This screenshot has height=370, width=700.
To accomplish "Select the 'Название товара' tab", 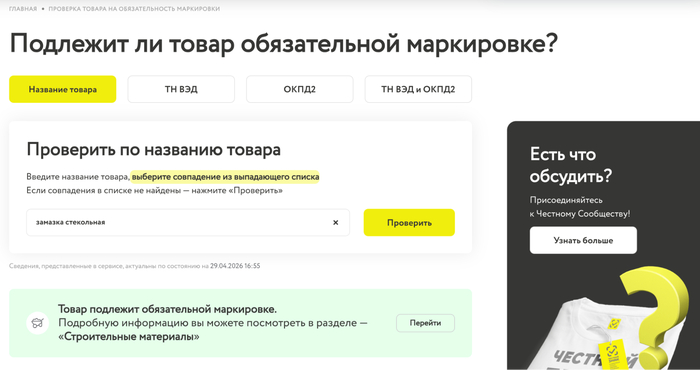I will [x=62, y=89].
